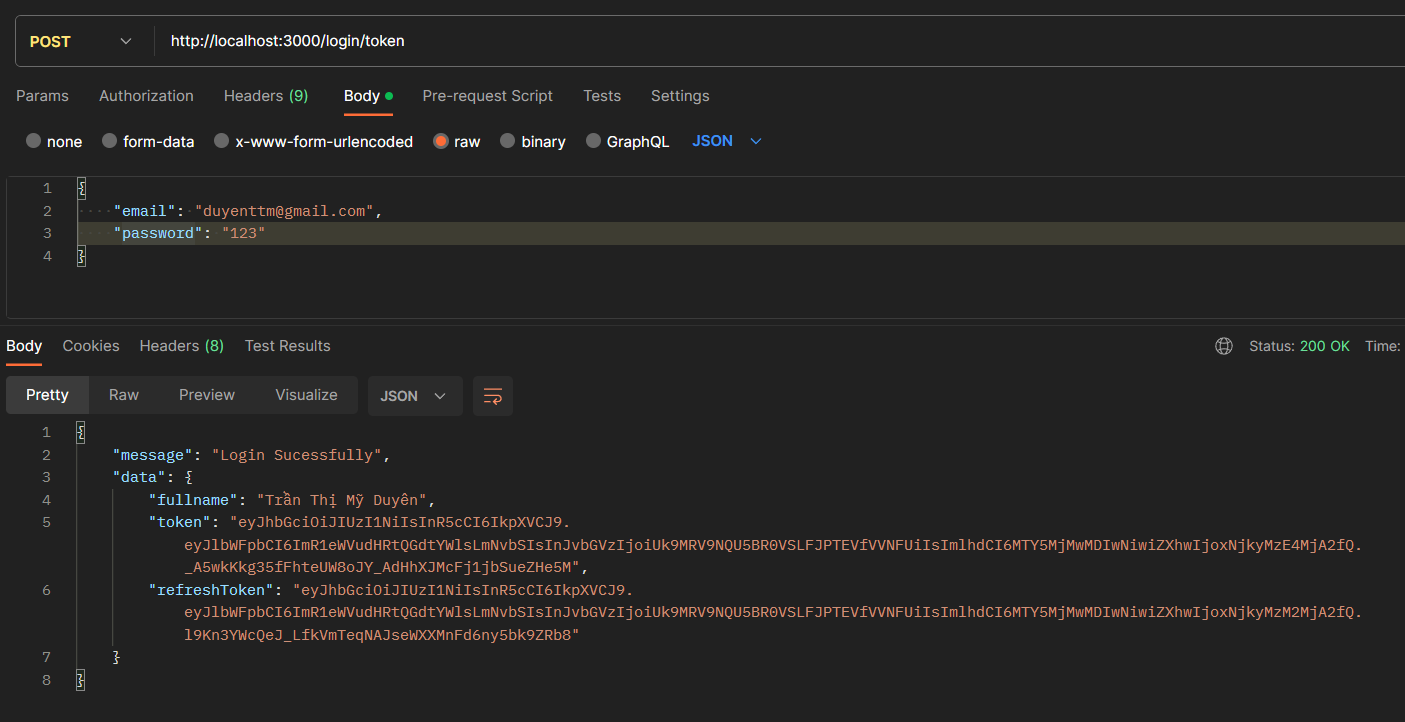Screen dimensions: 1405x722
Task: Click the password line in request body
Action: pyautogui.click(x=190, y=233)
